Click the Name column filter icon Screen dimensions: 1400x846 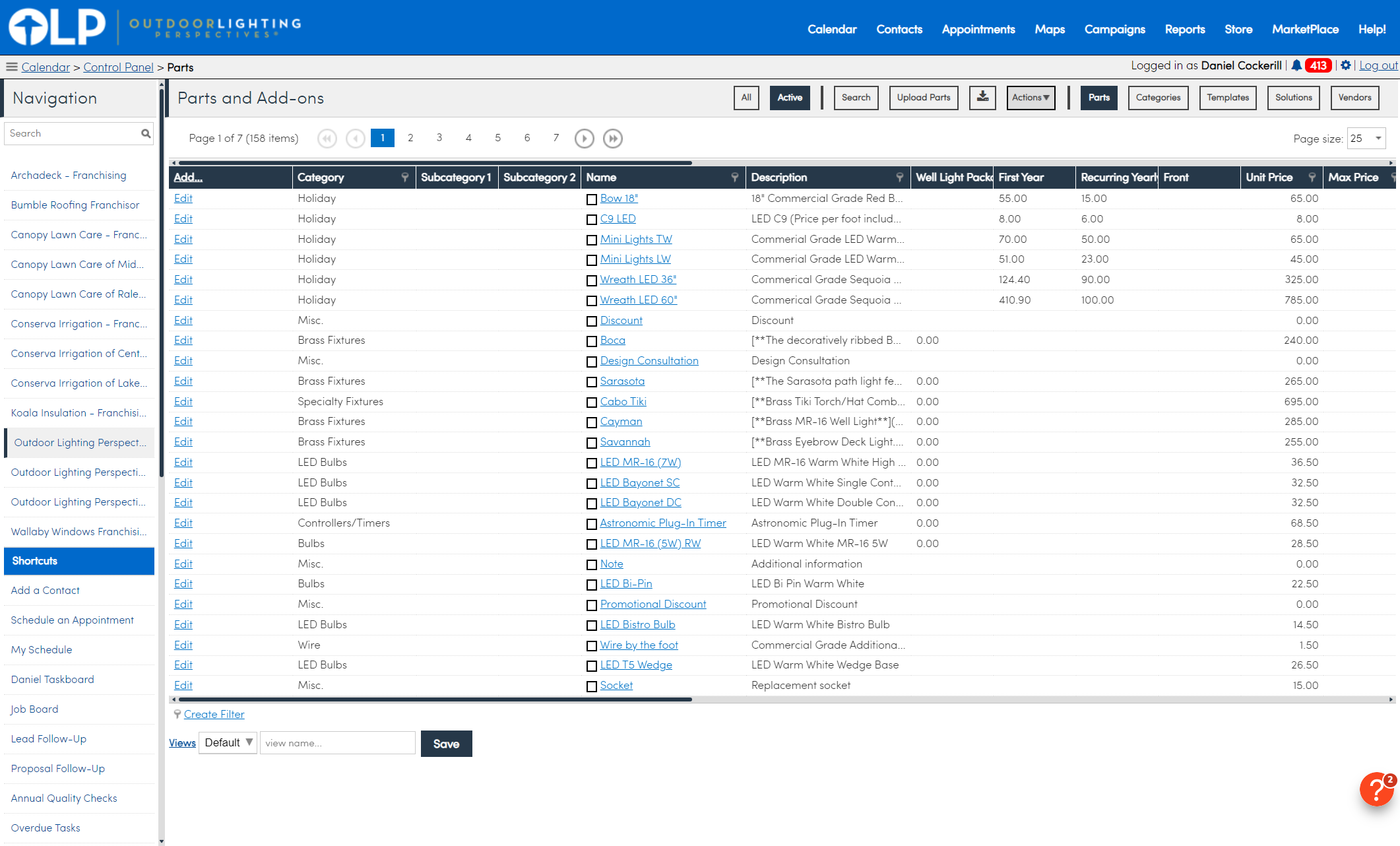click(x=735, y=177)
